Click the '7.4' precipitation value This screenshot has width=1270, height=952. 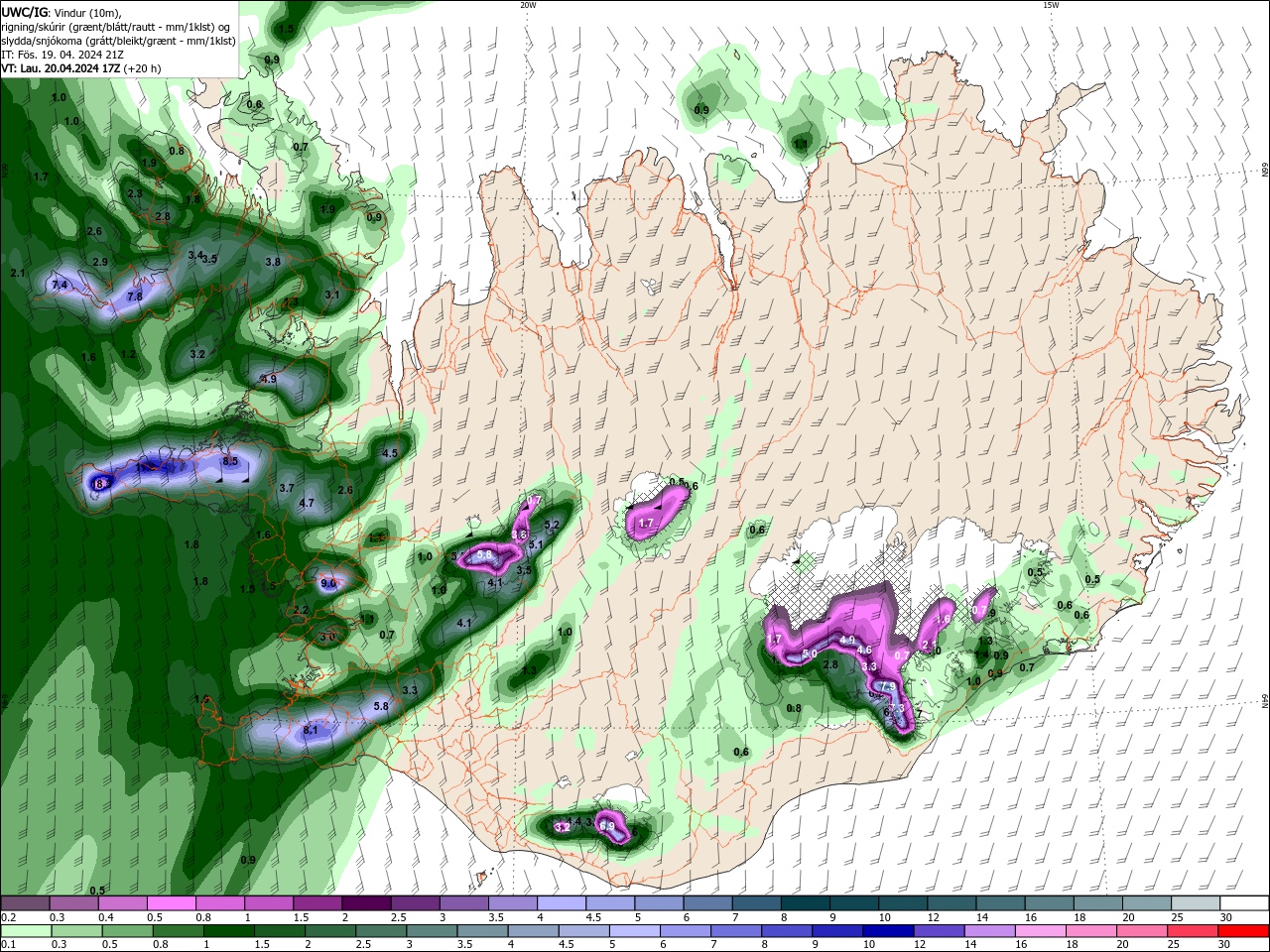coord(59,285)
